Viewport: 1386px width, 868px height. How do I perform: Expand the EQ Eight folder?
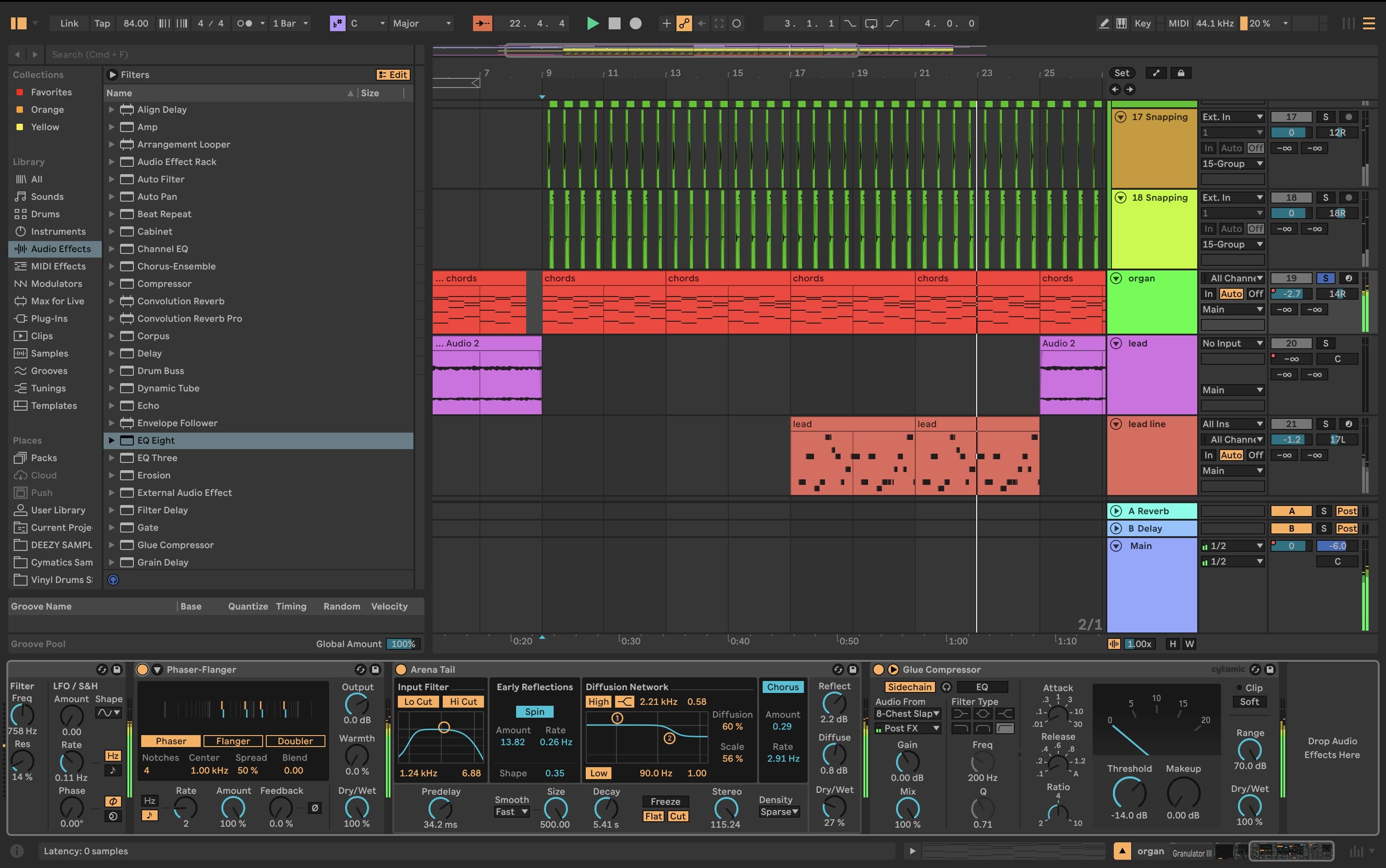[111, 440]
